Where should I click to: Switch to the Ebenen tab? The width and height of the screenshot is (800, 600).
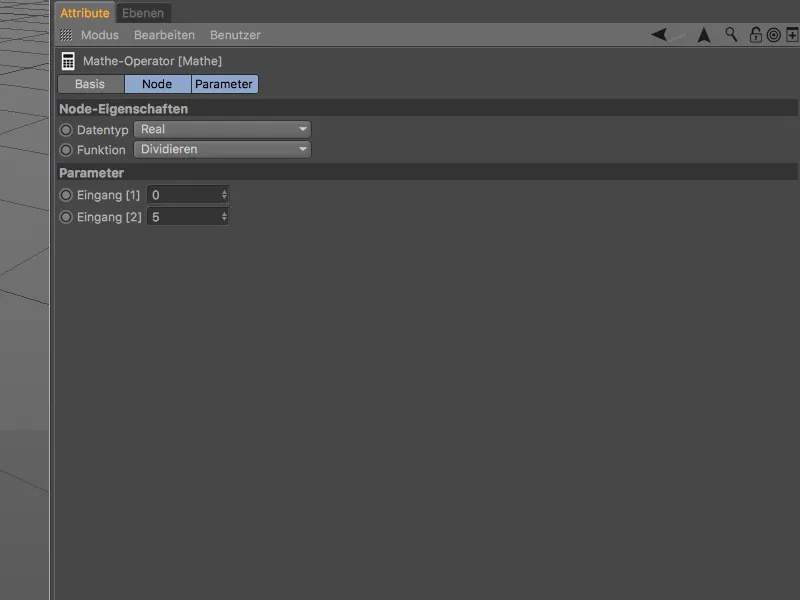coord(143,13)
